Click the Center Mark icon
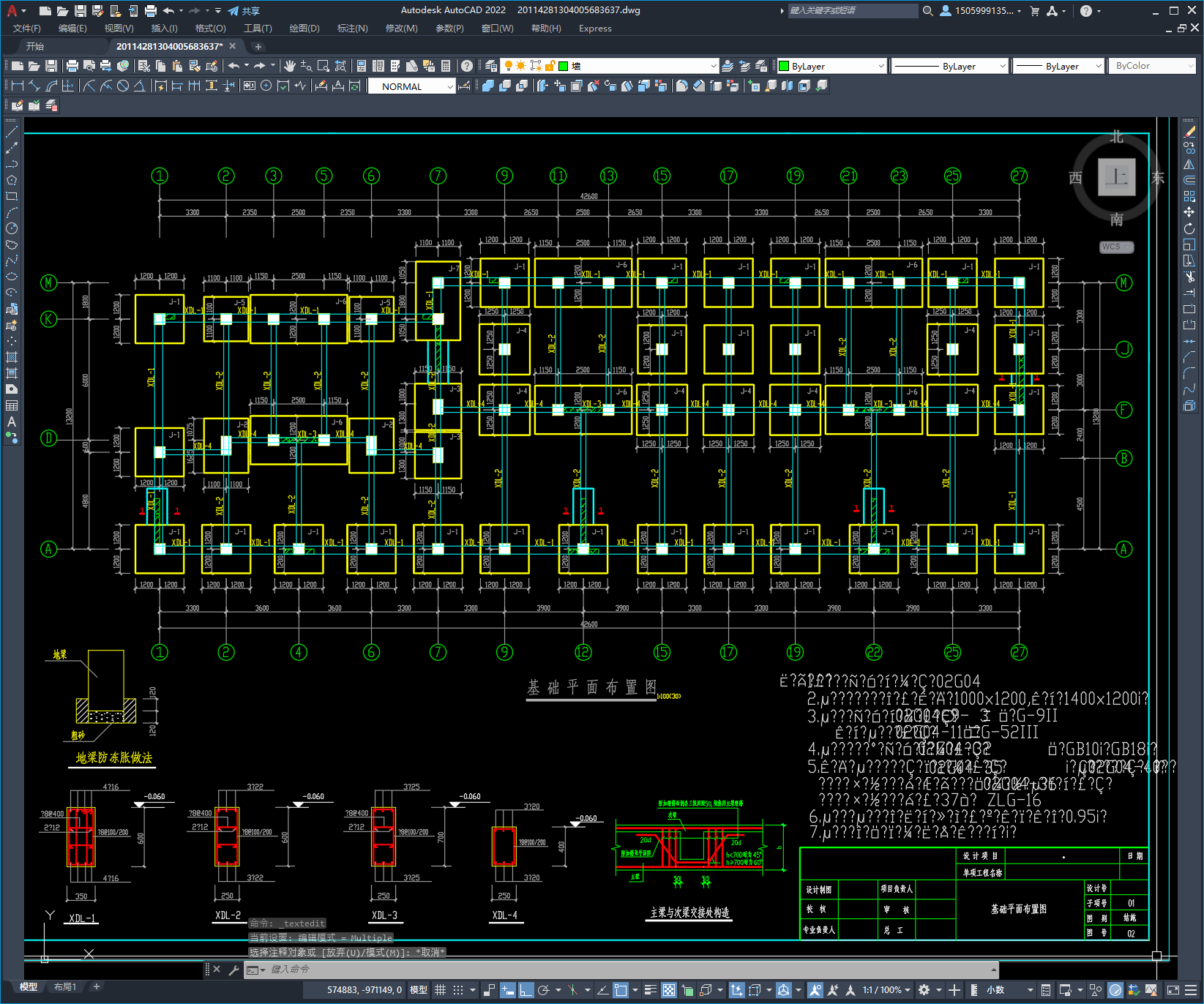1204x1004 pixels. tap(266, 86)
